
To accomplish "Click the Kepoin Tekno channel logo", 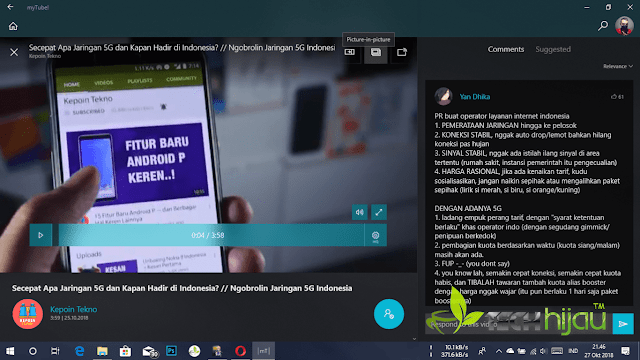I will (28, 314).
